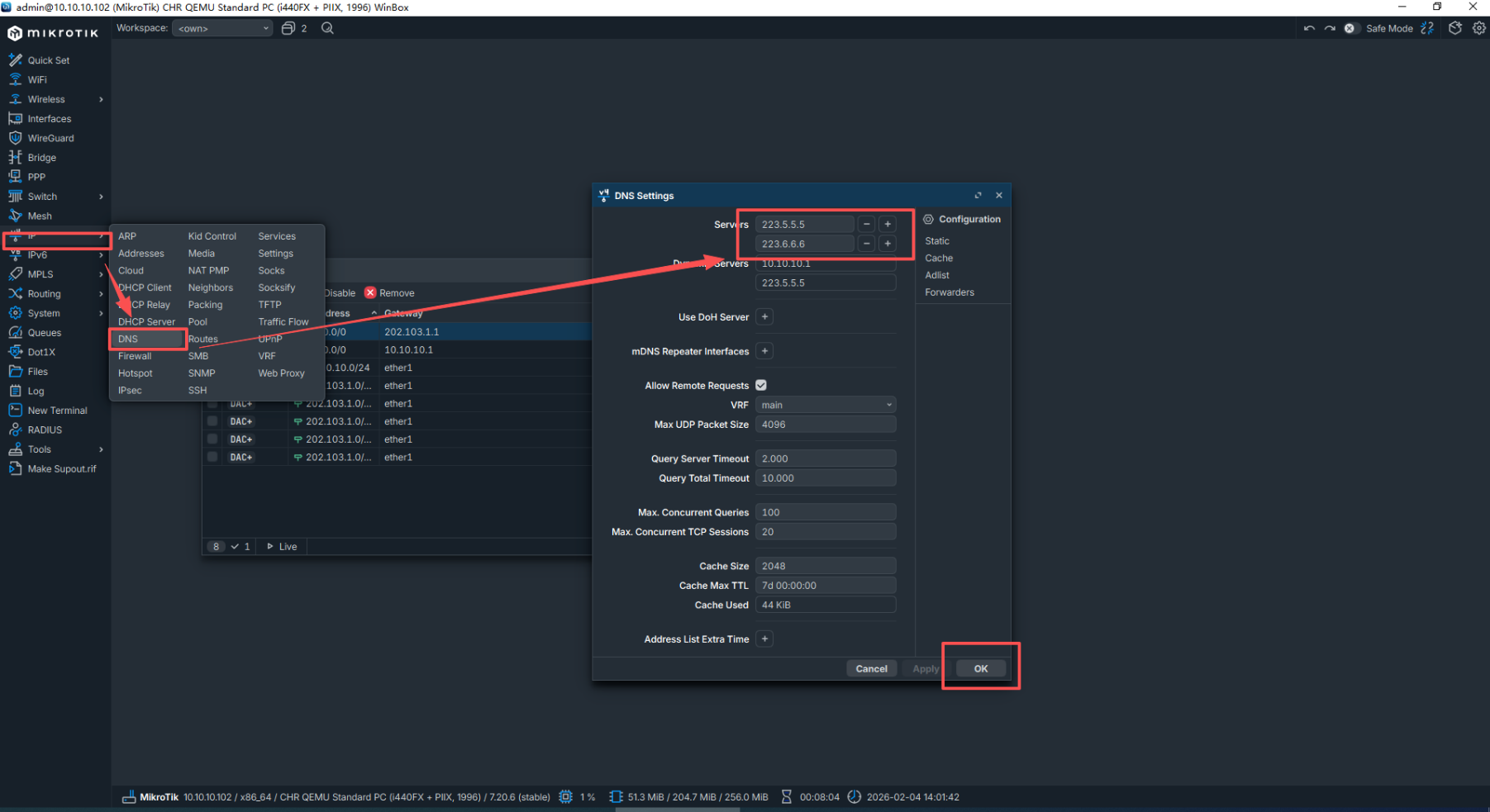Remove the 223.6.6.6 server with minus button

point(866,244)
